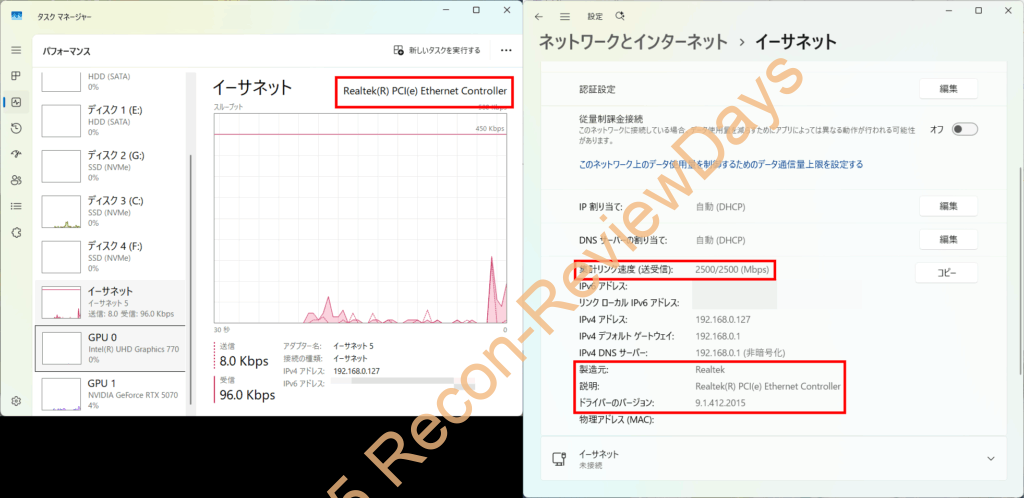Click the Ethernet throughput graph
Image resolution: width=1024 pixels, height=498 pixels.
[360, 217]
